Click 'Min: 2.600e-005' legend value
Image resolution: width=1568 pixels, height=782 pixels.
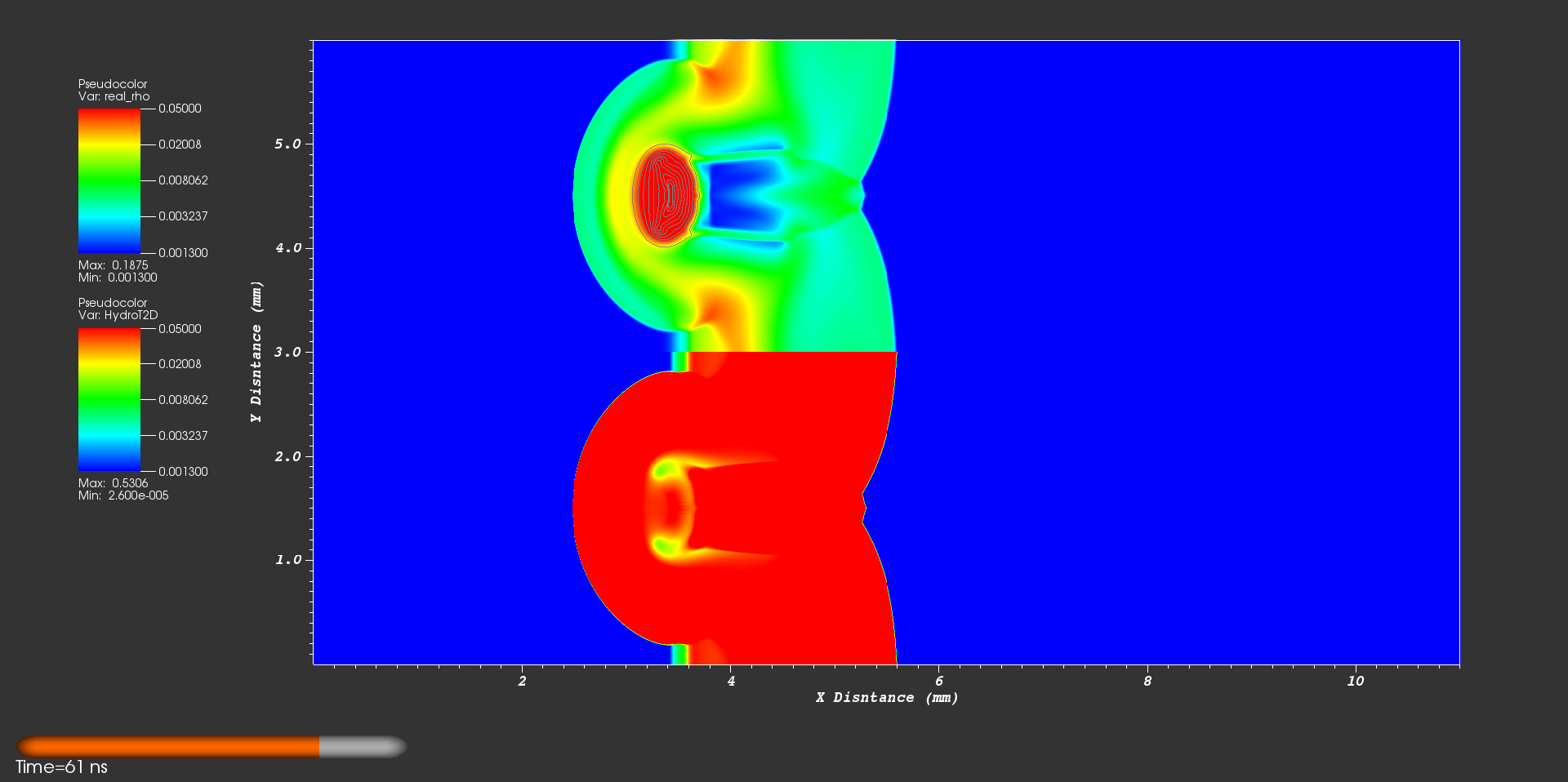pyautogui.click(x=123, y=495)
